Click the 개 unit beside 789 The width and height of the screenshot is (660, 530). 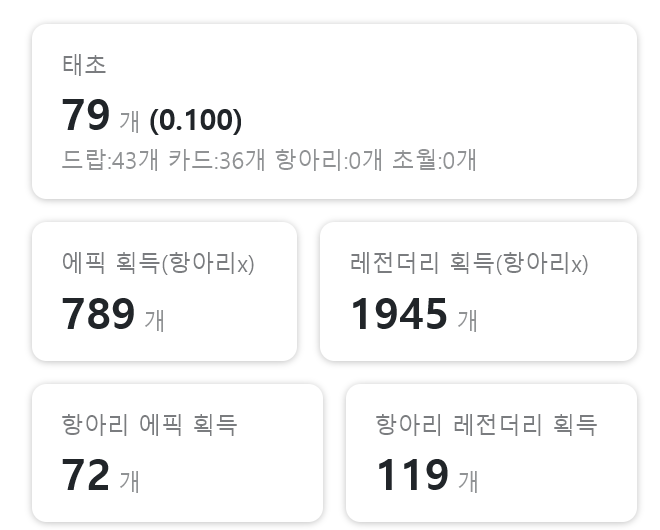[x=154, y=320]
